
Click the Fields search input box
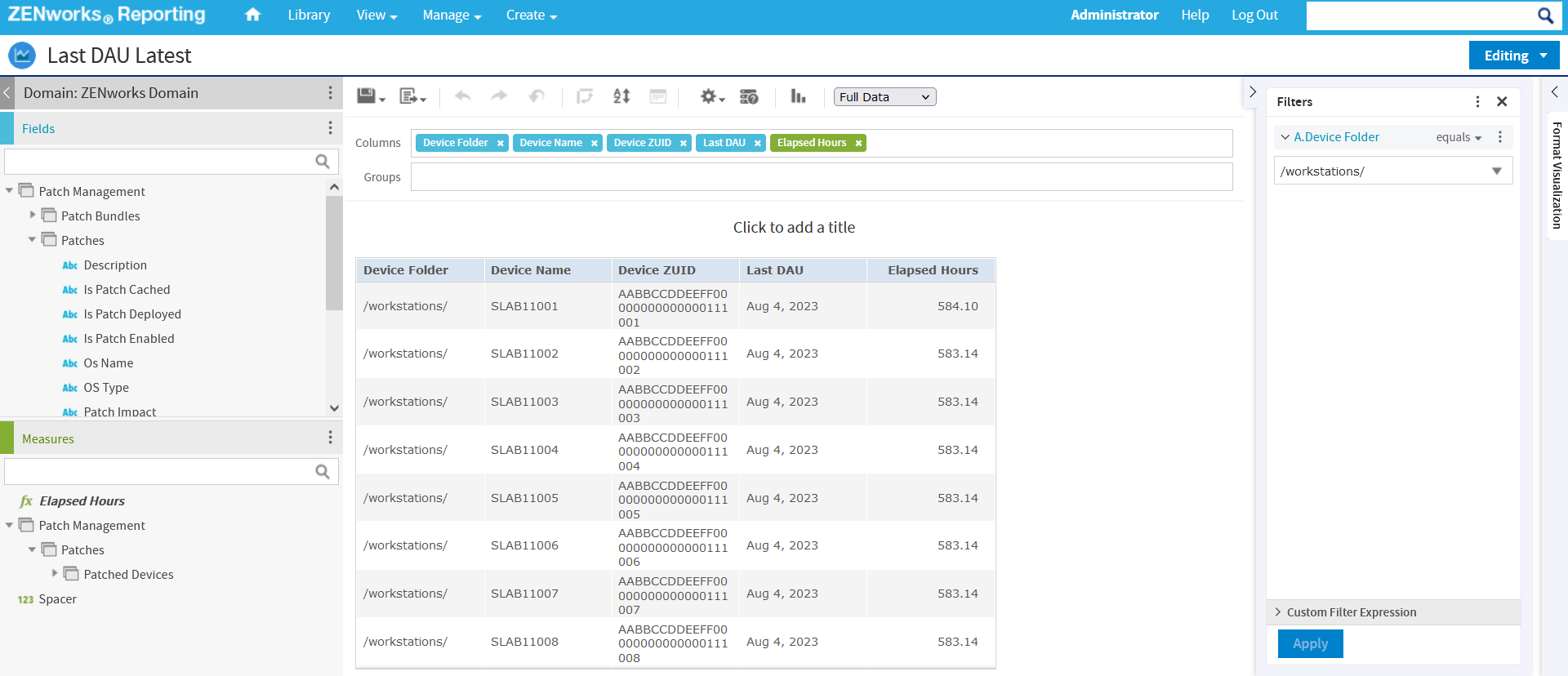point(159,162)
